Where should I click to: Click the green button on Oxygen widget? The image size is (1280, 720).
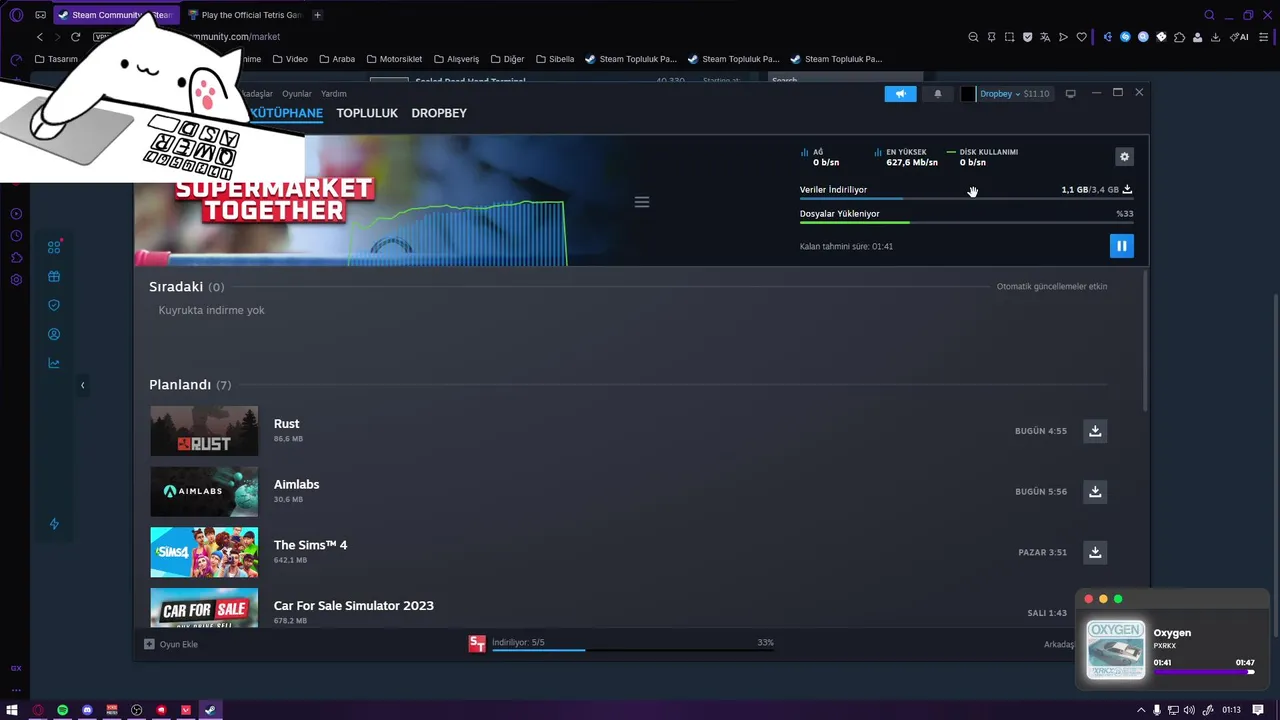tap(1118, 599)
